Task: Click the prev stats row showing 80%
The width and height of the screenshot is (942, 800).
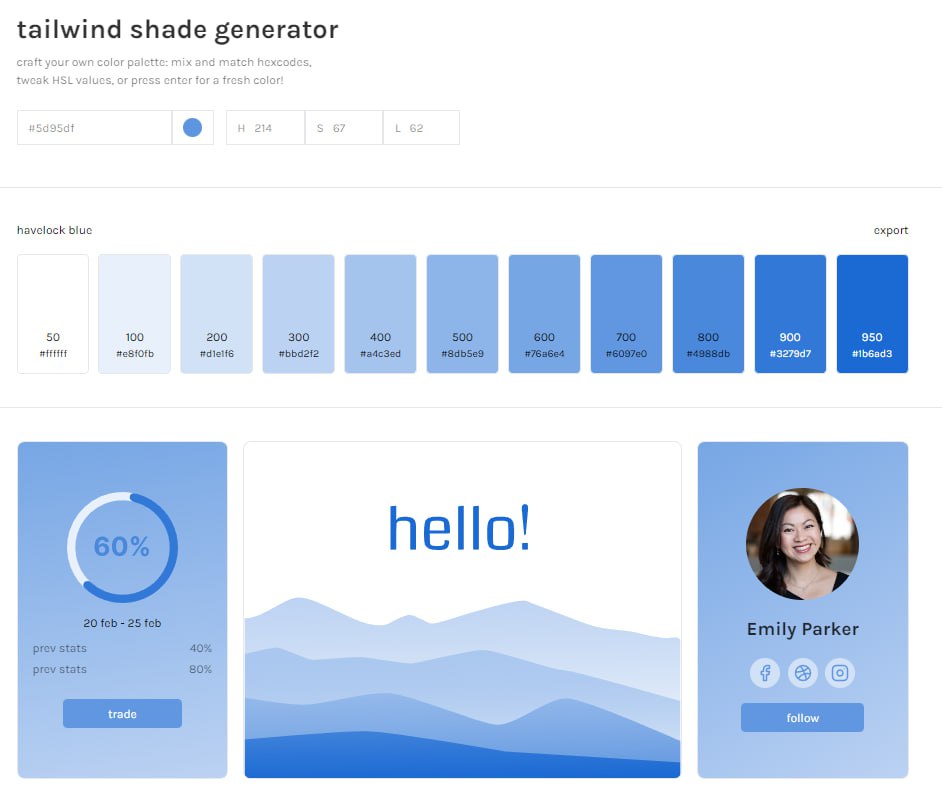Action: 123,669
